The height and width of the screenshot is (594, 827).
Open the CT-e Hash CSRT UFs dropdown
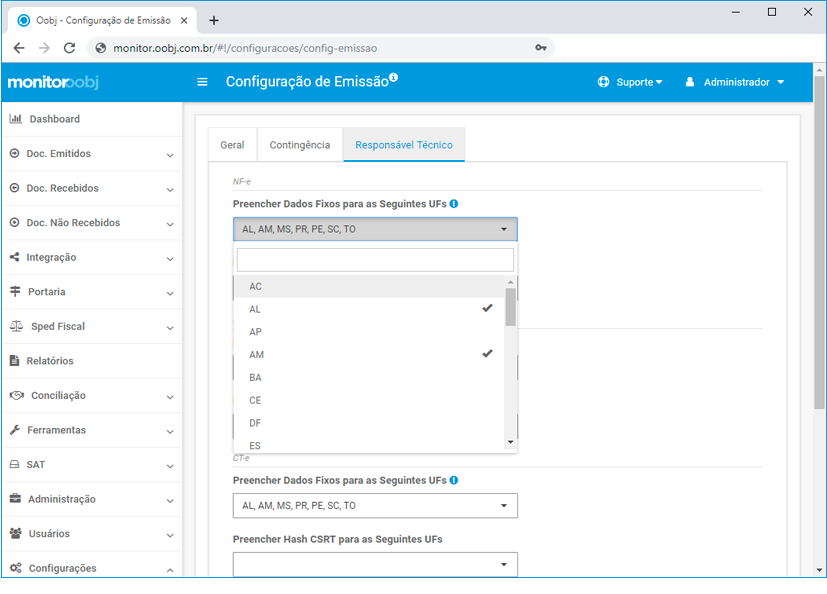pos(375,564)
